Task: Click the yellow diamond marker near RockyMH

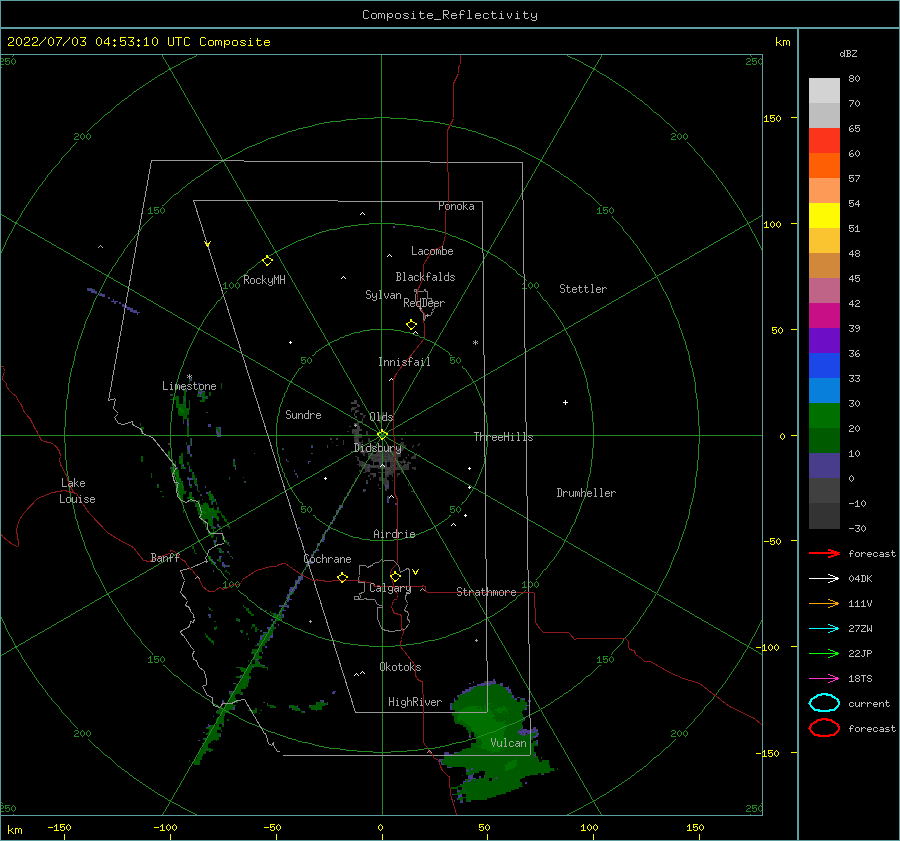Action: 267,261
